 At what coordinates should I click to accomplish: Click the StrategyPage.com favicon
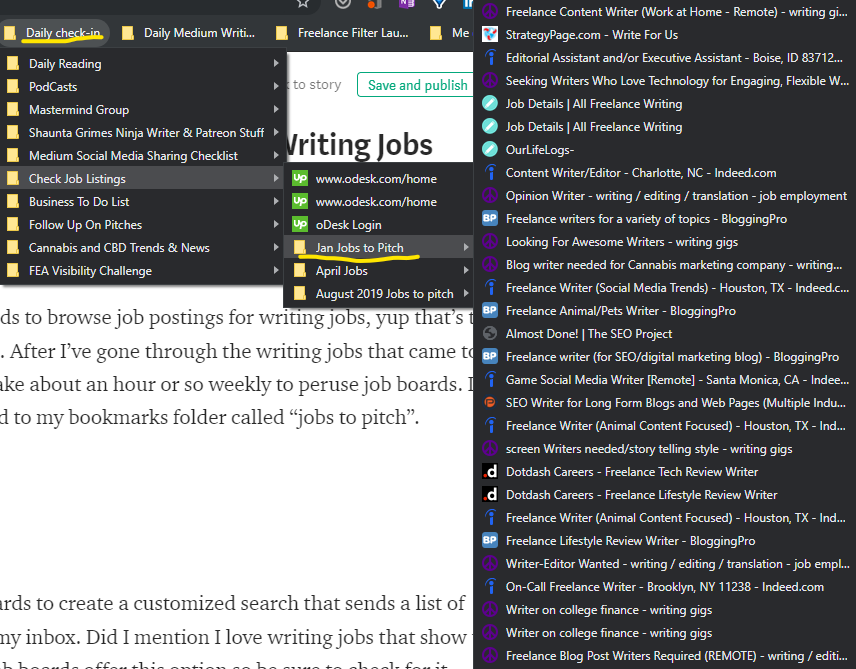[x=490, y=35]
